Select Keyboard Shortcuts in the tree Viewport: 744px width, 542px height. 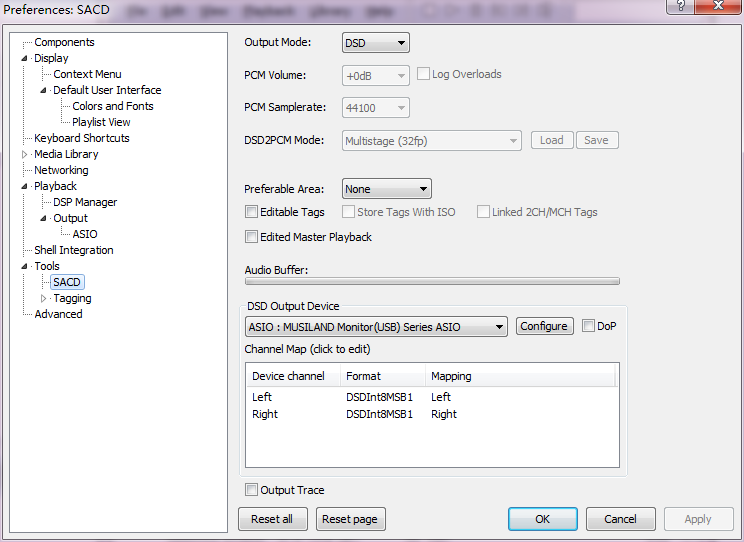[x=81, y=138]
